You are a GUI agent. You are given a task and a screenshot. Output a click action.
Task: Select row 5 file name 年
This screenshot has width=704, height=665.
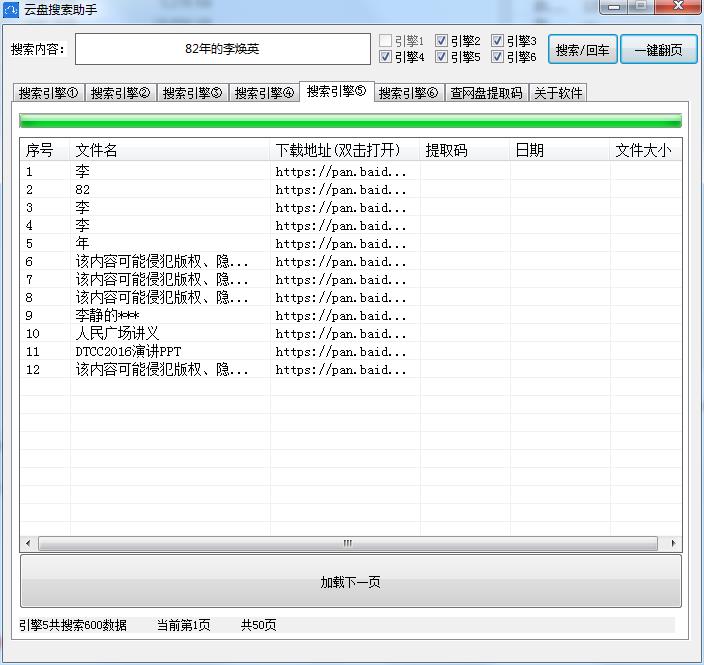pos(82,243)
